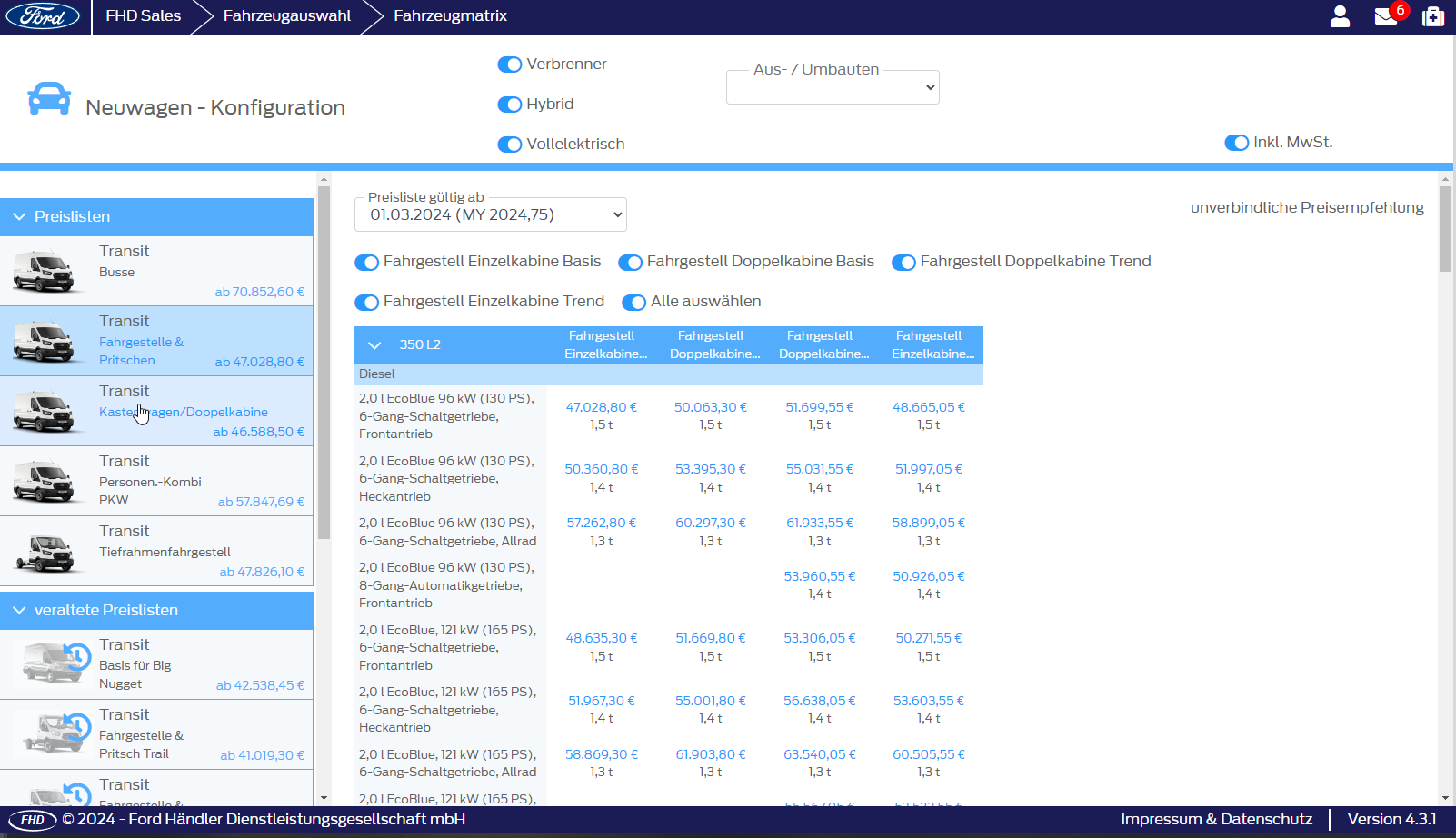1456x838 pixels.
Task: Click main content scrollbar down arrow
Action: click(1445, 798)
